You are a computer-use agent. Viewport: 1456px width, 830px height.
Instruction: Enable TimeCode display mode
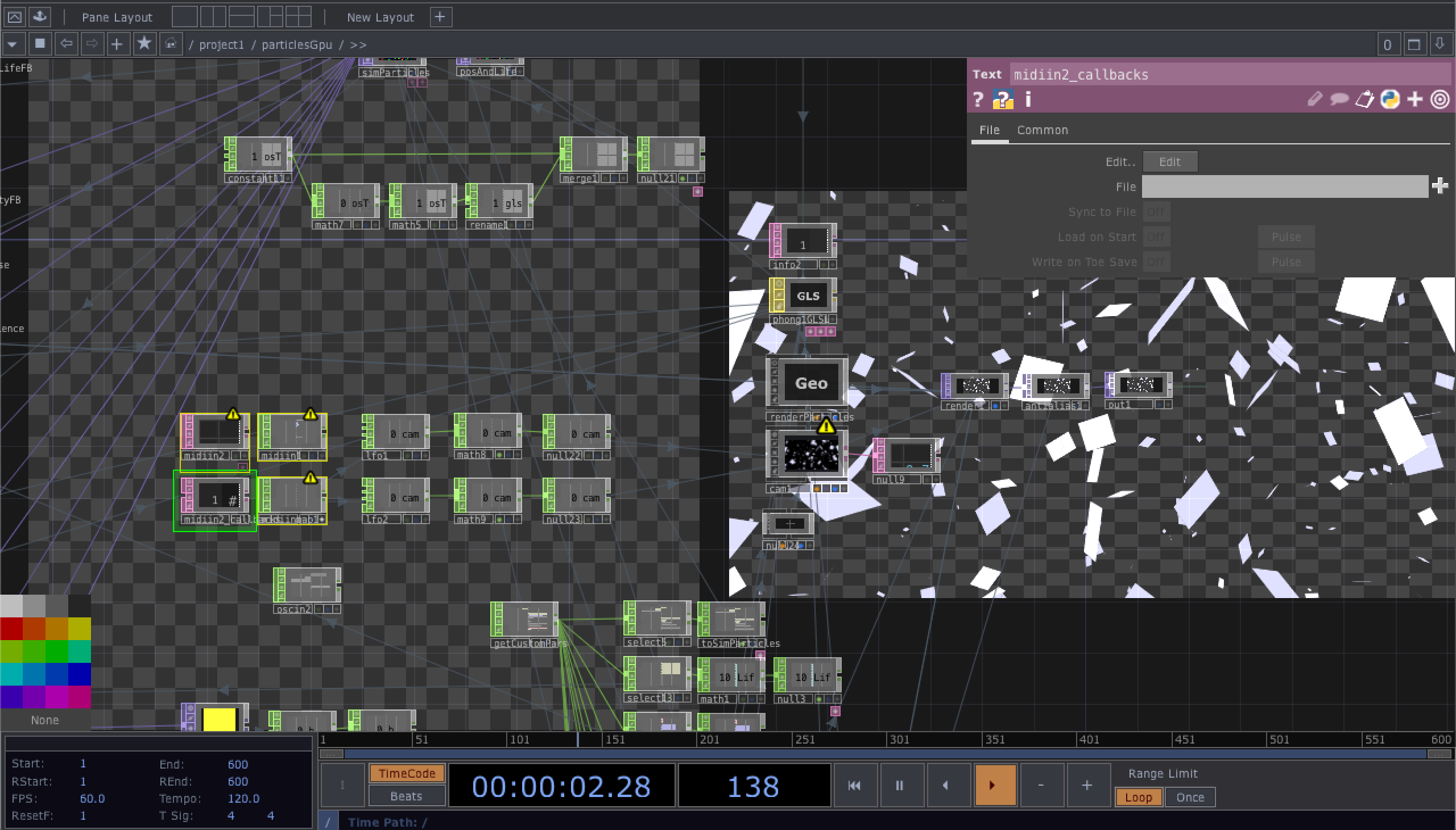(407, 774)
